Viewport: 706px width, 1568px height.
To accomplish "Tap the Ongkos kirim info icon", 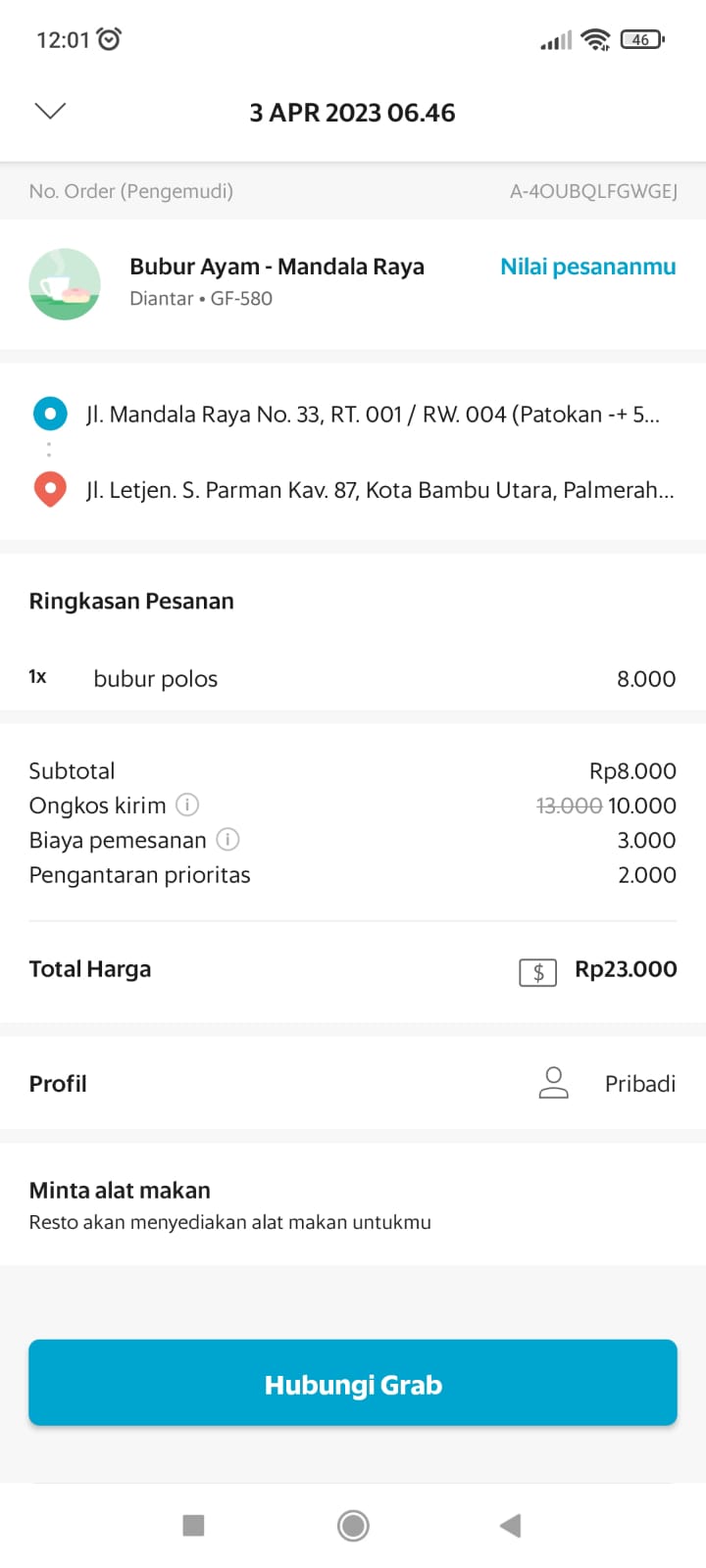I will pos(187,805).
